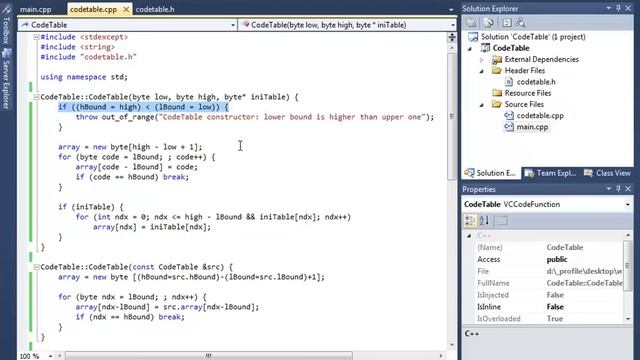Screen dimensions: 640x360
Task: Select Solution 'CodeTable' (1 project) node
Action: pos(533,37)
